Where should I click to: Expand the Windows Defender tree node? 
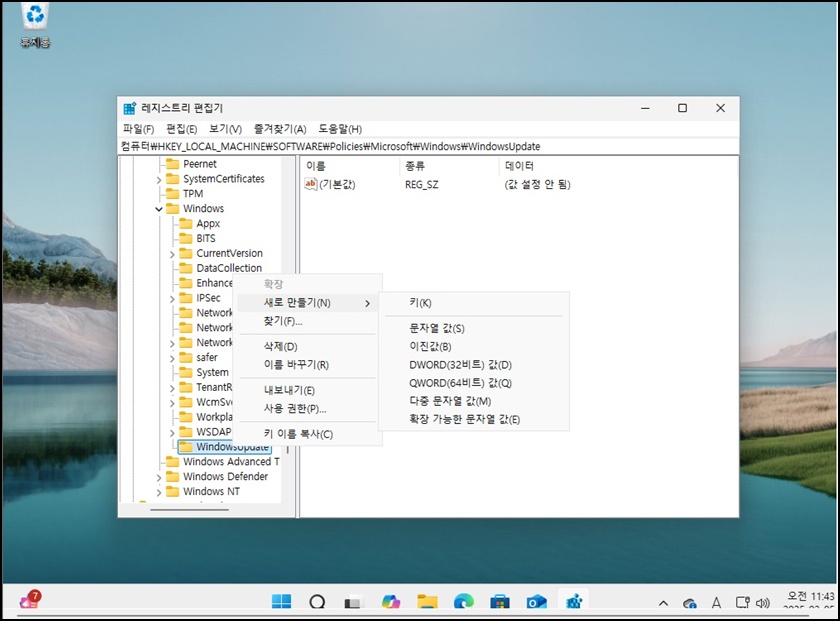159,477
